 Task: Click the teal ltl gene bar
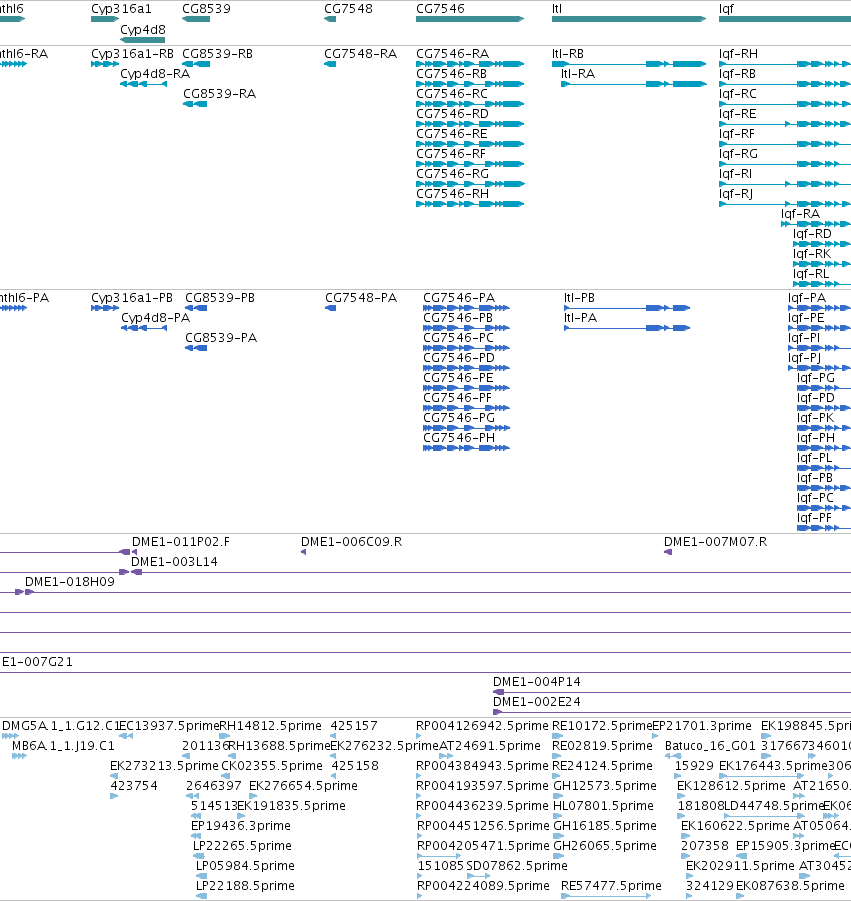click(629, 19)
